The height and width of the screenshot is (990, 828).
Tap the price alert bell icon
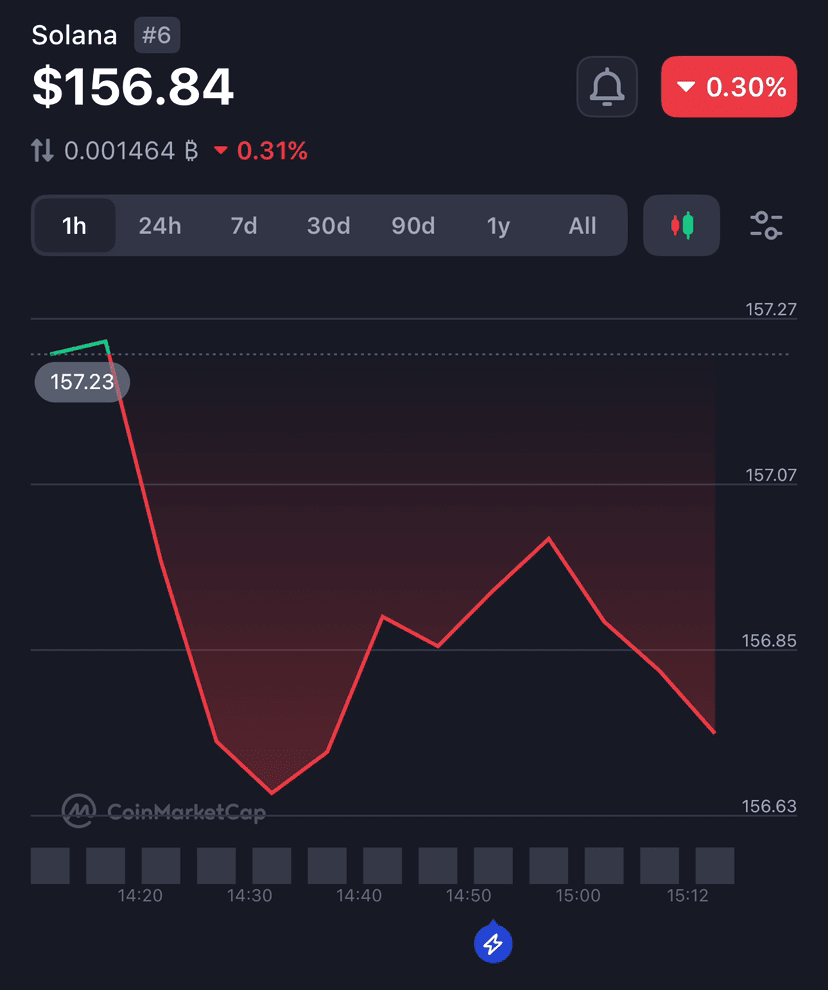[606, 86]
